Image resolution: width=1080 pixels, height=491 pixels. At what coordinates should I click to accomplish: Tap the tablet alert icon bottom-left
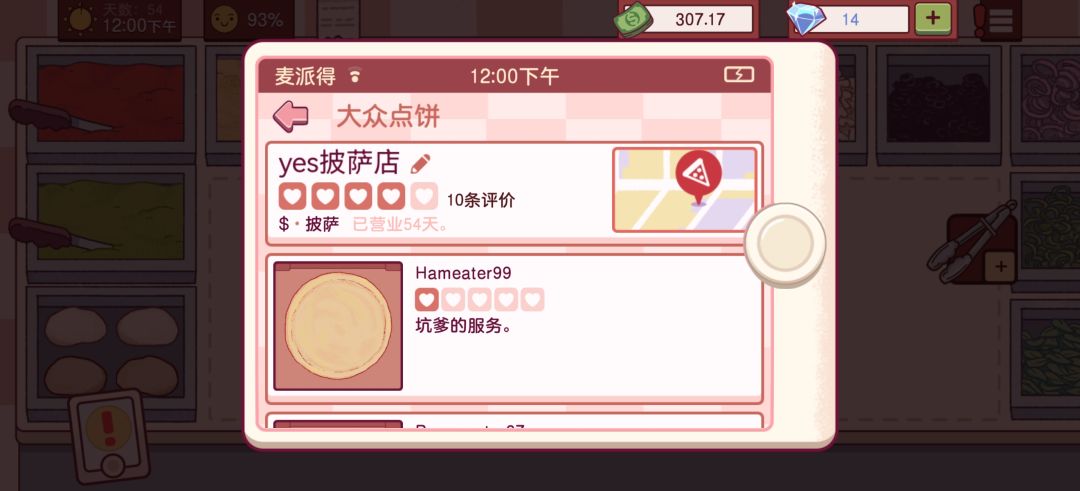(x=109, y=435)
